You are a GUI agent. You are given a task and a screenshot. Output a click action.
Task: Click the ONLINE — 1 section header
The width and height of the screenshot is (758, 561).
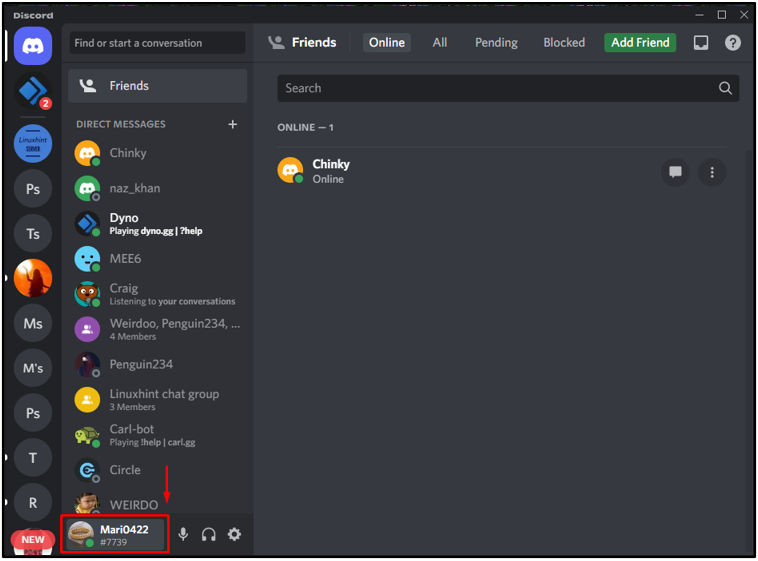pyautogui.click(x=306, y=128)
